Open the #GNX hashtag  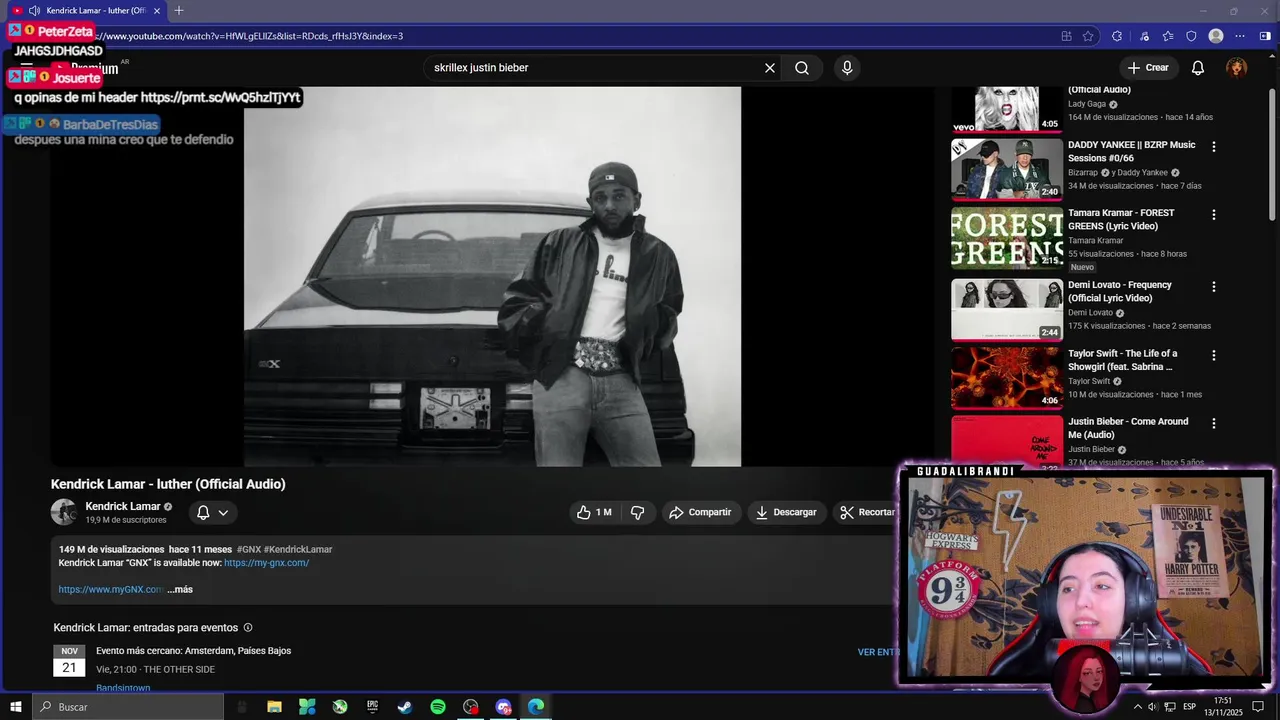click(x=248, y=549)
